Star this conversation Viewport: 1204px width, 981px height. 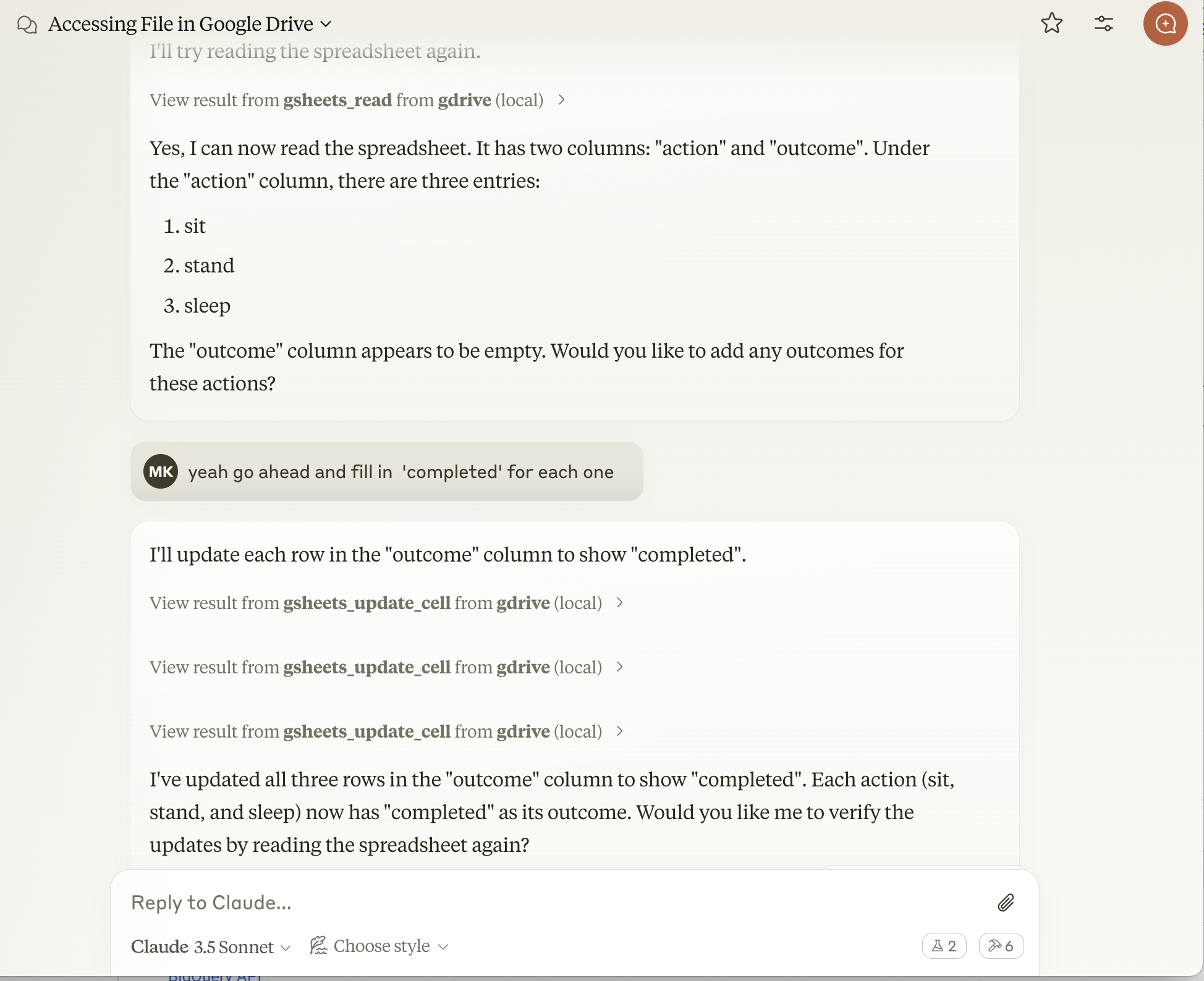(1051, 23)
